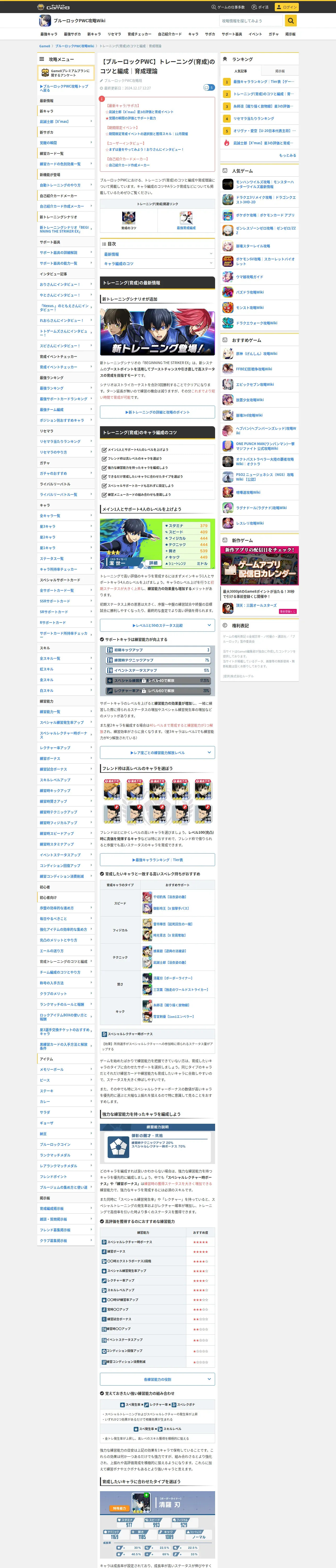Click the ブルーロックPWC攻略Wiki site icon
This screenshot has height=1568, width=336.
(x=44, y=21)
